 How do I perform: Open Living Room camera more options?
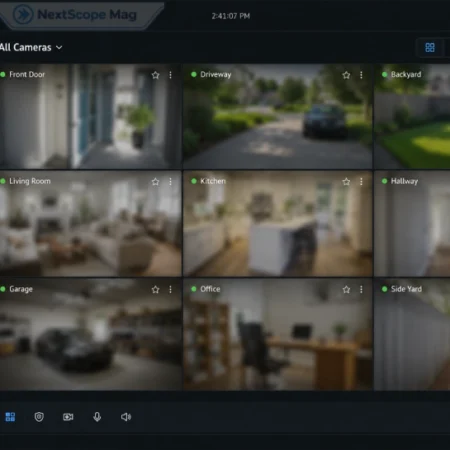(x=170, y=182)
